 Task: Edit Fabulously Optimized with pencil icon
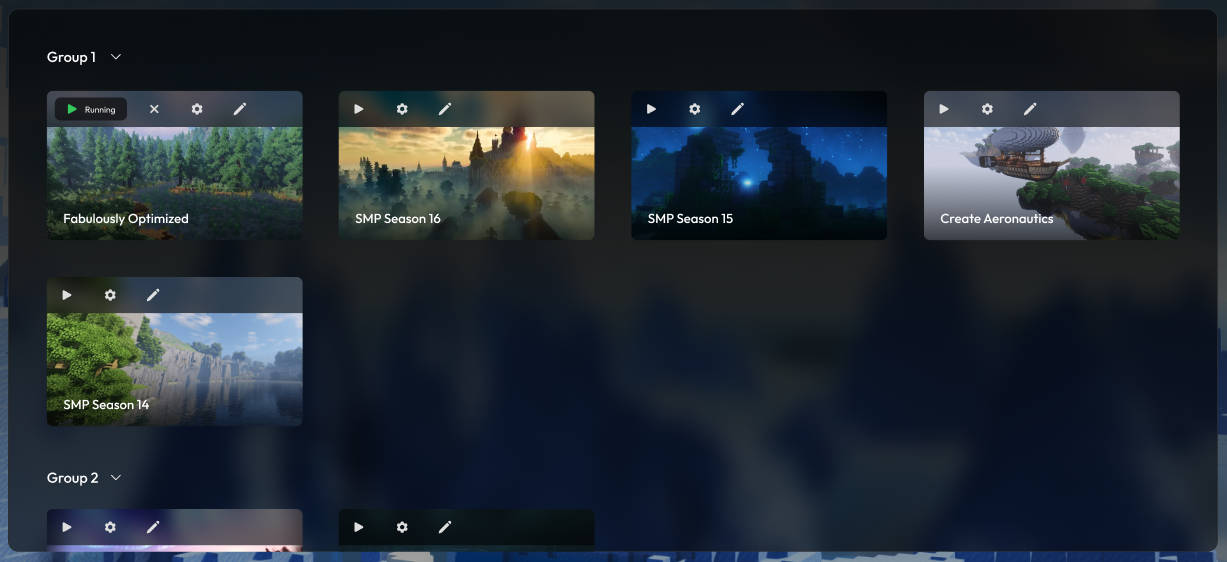click(x=240, y=109)
